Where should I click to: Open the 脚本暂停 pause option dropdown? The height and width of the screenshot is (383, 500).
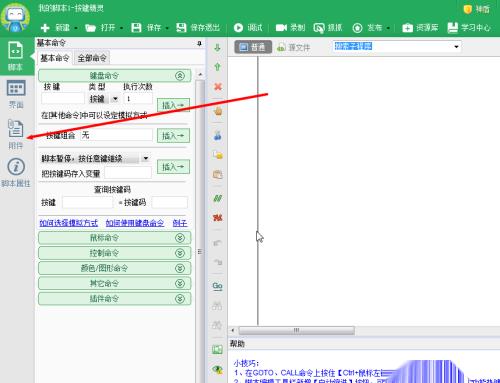(x=146, y=158)
